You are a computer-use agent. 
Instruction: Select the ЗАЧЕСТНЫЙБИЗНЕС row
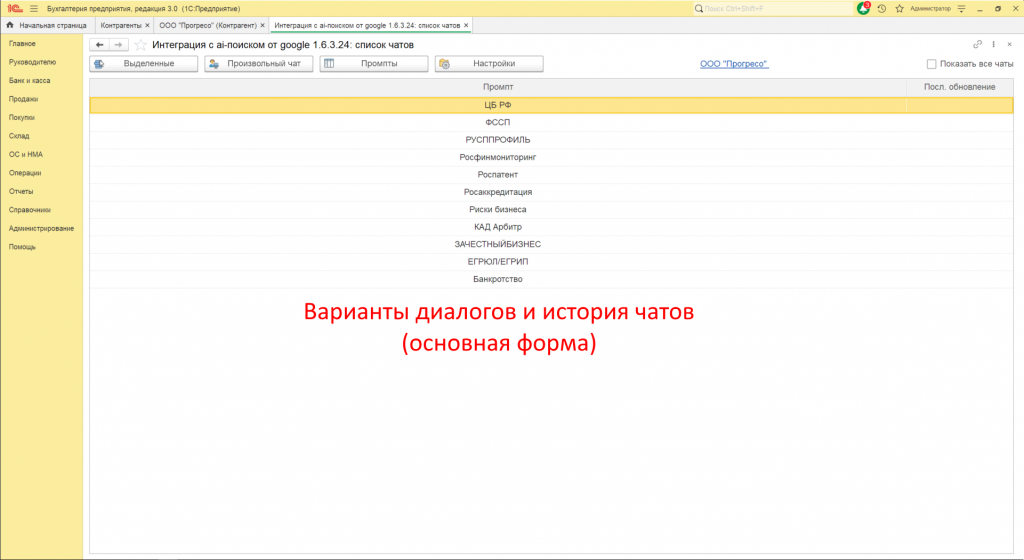[551, 244]
